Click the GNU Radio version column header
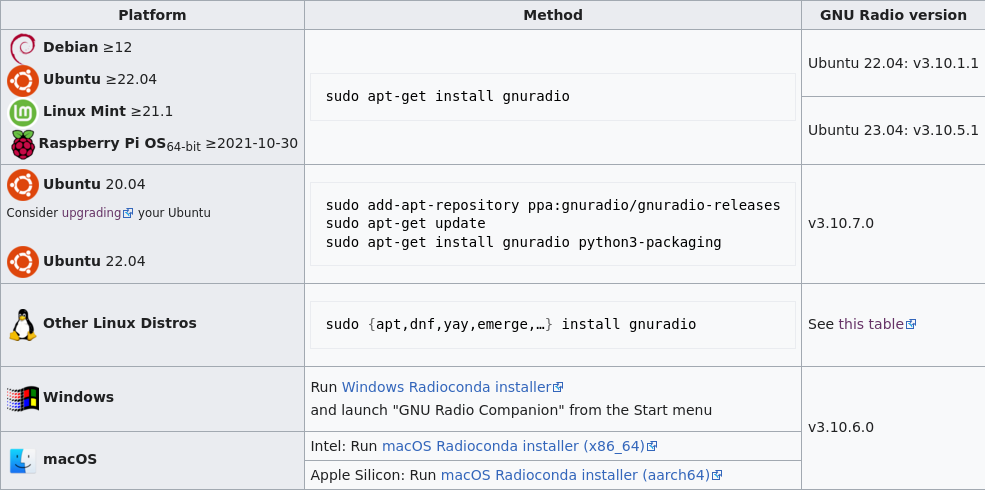Viewport: 985px width, 490px height. coord(893,15)
